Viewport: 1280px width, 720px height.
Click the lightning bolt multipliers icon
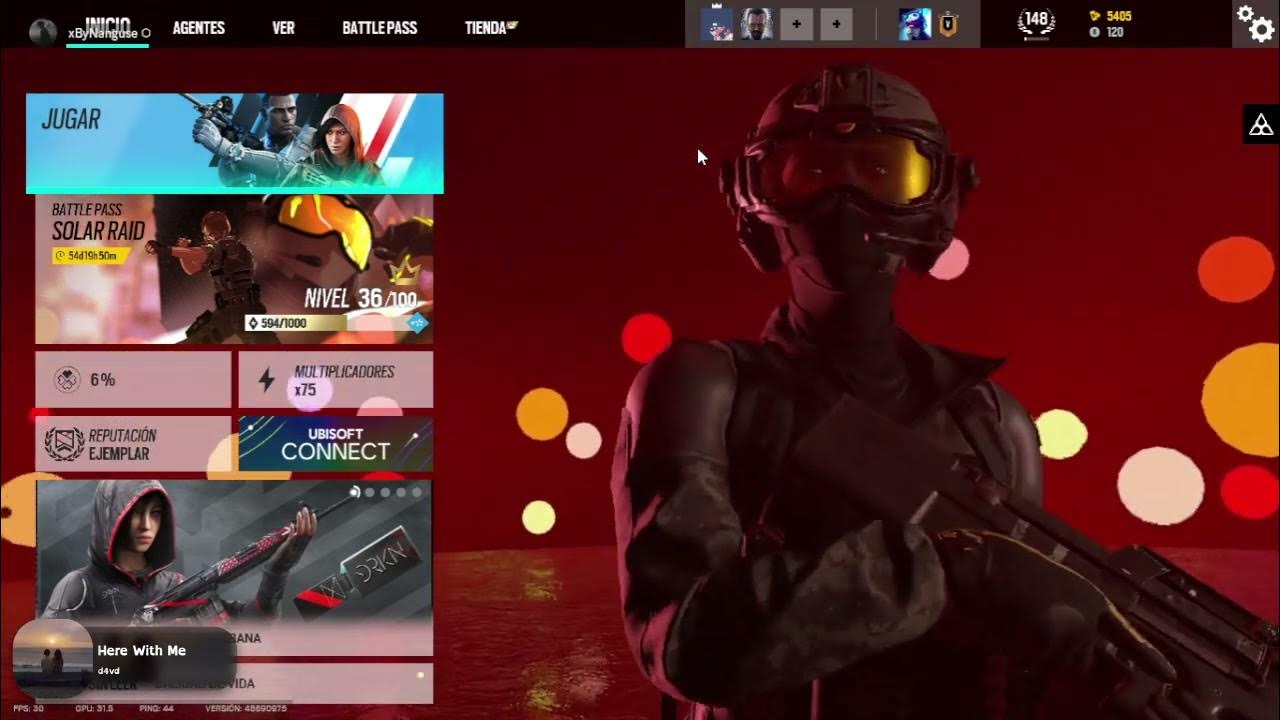[267, 379]
